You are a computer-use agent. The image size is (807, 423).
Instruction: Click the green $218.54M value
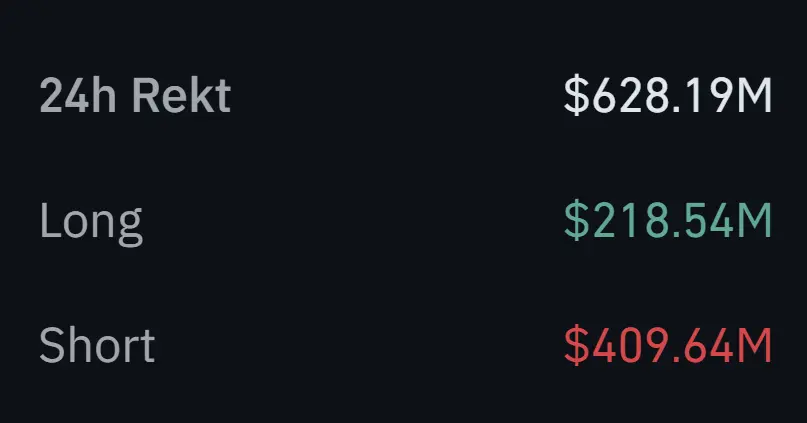coord(668,222)
